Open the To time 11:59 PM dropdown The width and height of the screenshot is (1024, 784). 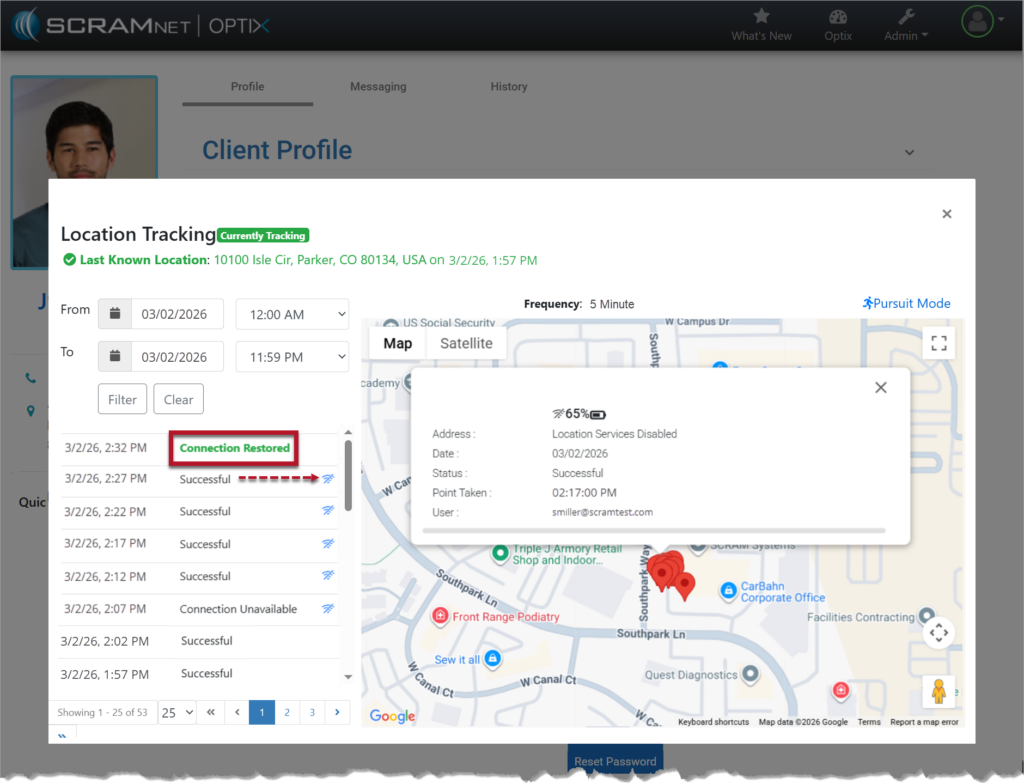[x=292, y=355]
